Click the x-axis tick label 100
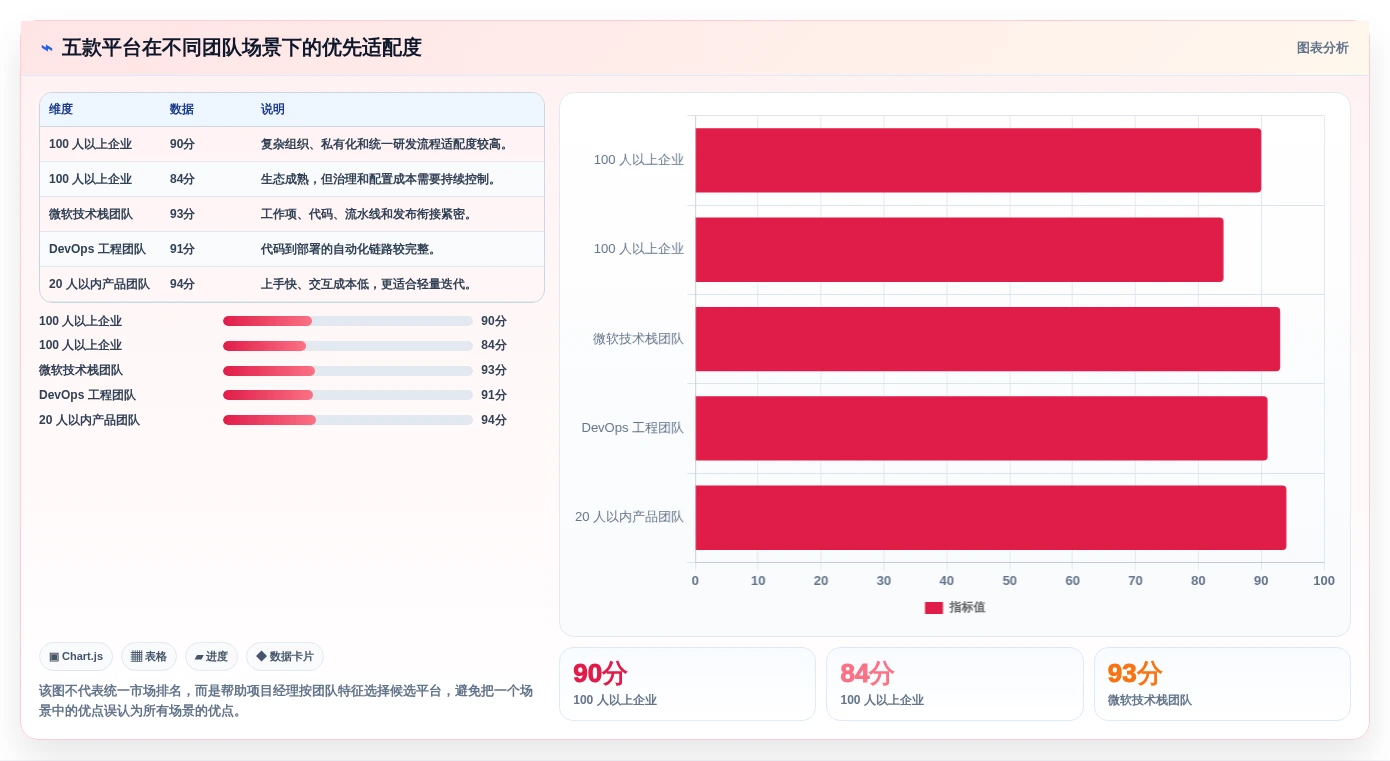Screen dimensions: 1390x761 [x=1323, y=581]
